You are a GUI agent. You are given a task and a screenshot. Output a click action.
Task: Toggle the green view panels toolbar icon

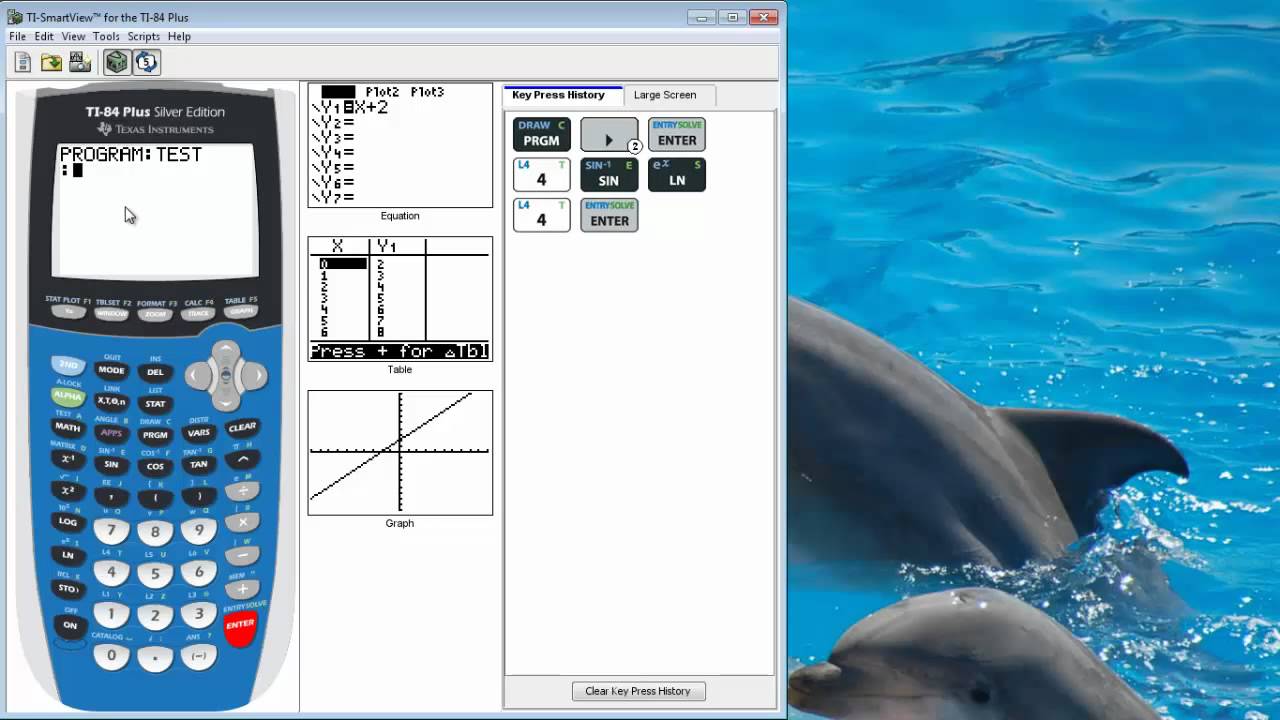[x=117, y=63]
